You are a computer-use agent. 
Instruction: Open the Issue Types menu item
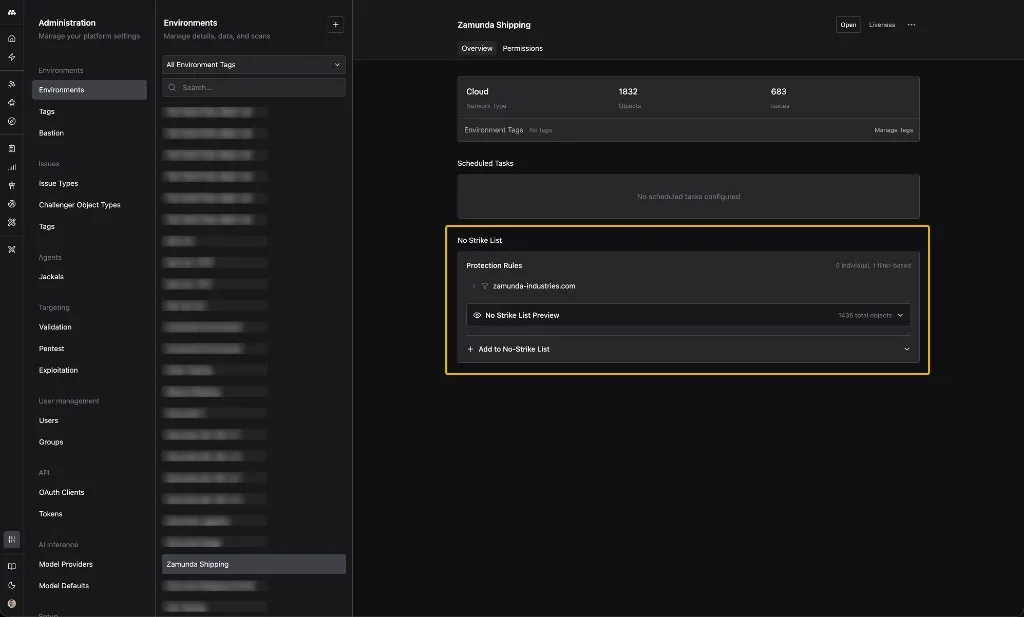point(58,183)
